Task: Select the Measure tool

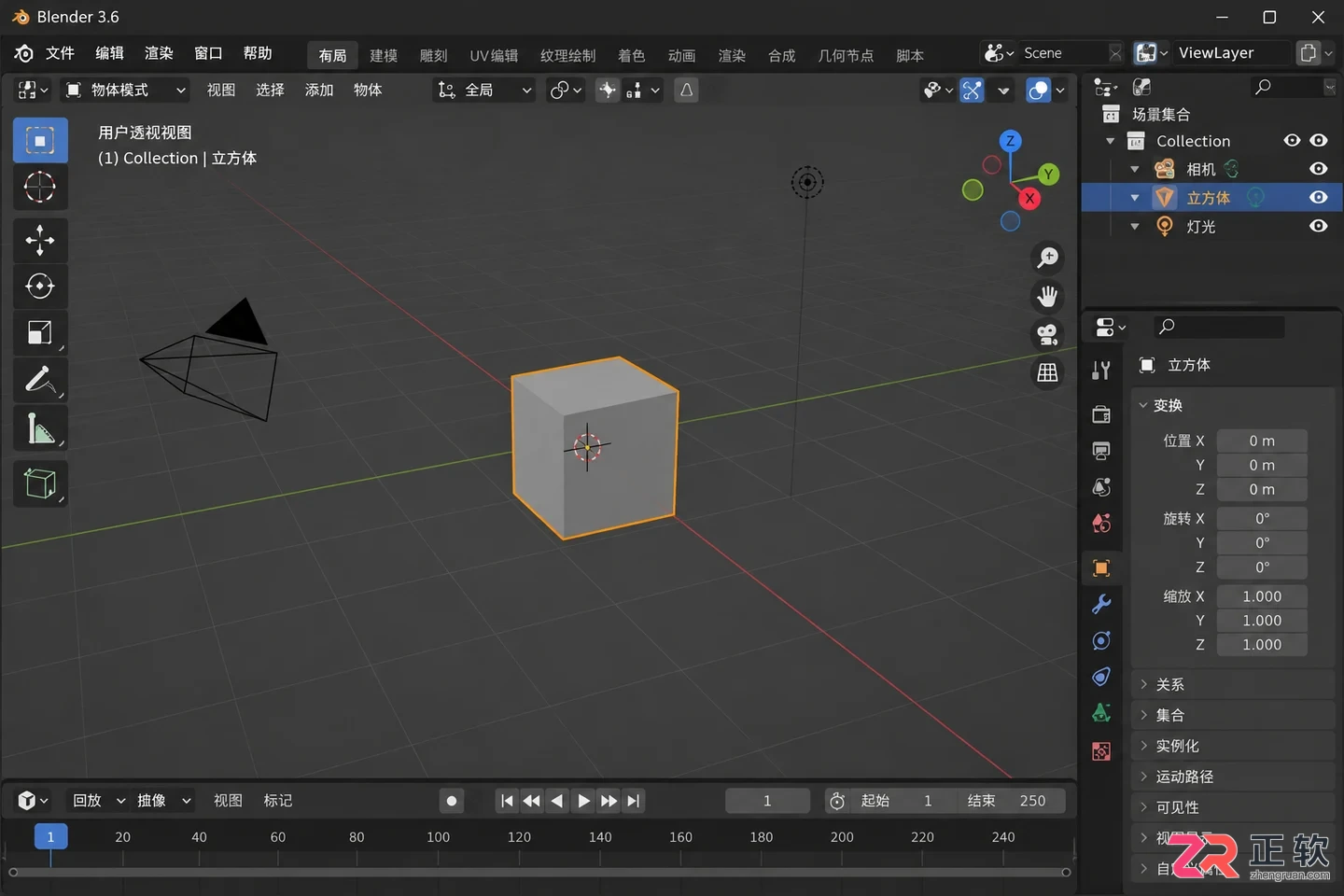Action: (40, 428)
